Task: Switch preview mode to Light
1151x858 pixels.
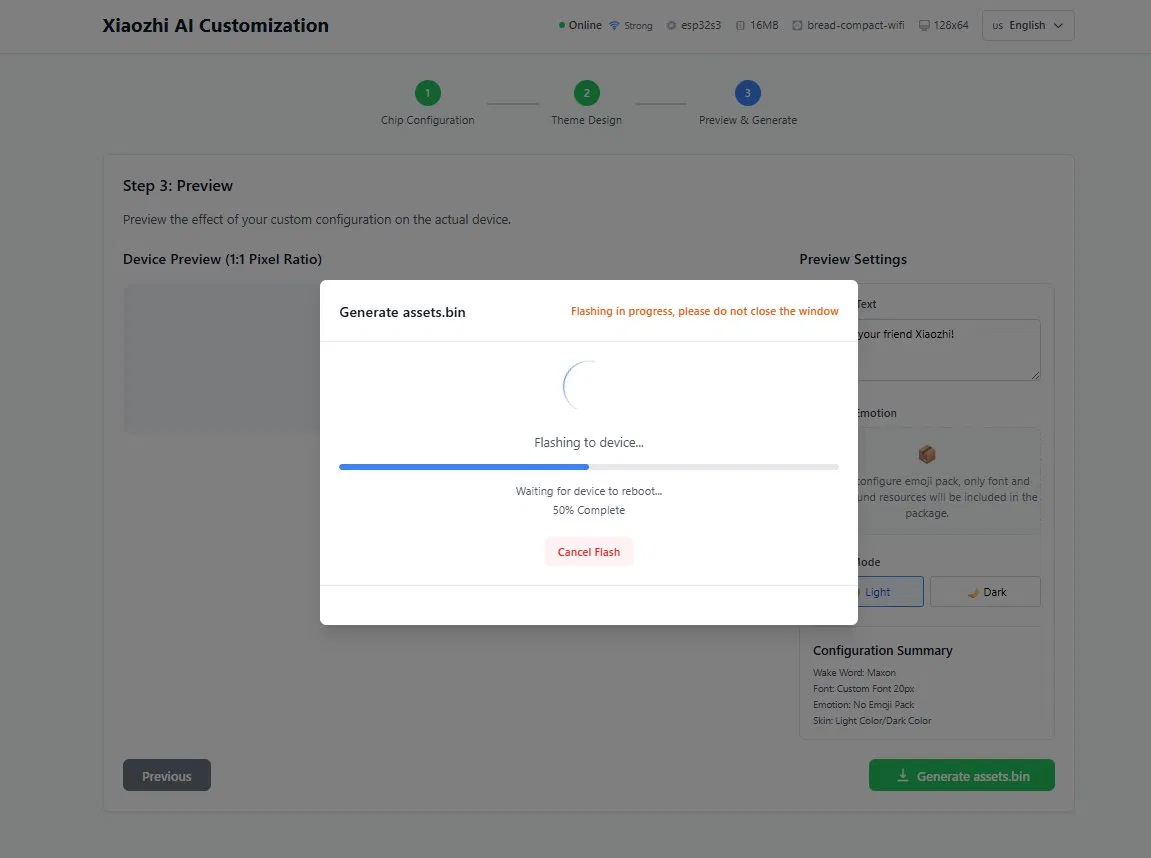Action: pos(890,592)
